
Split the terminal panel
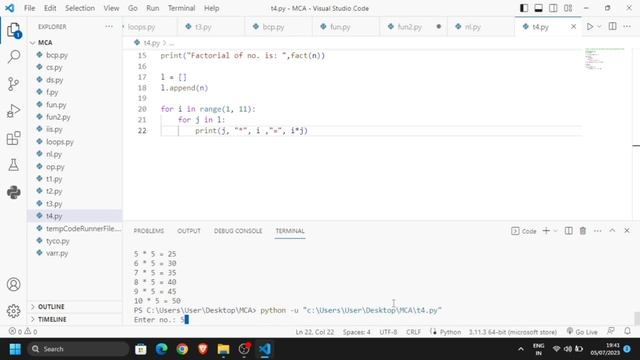569,231
